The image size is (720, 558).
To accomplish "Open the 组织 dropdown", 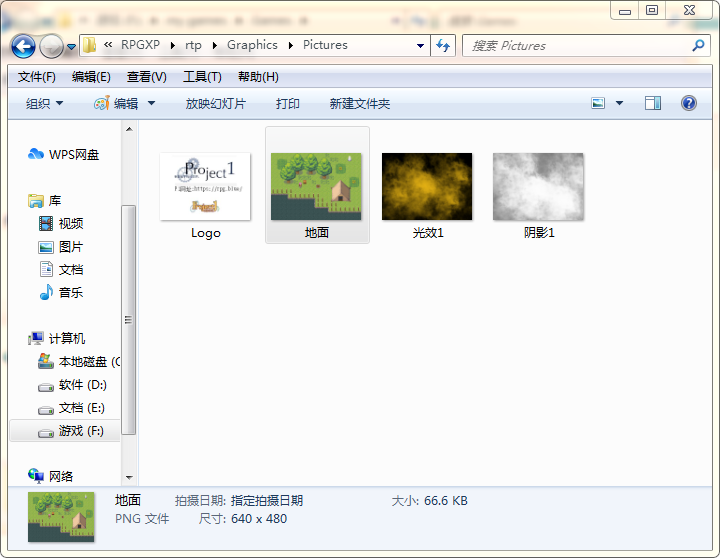I will coord(44,103).
